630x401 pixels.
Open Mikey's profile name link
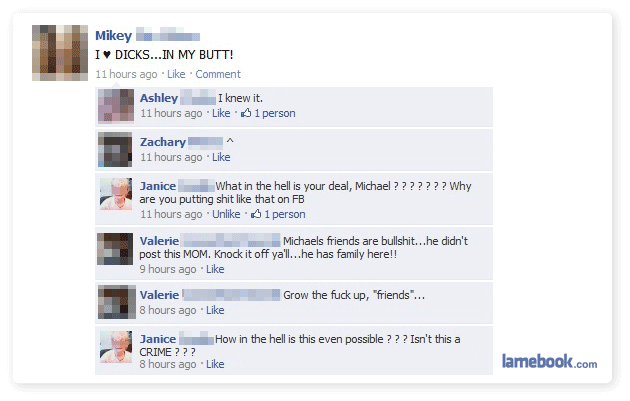[113, 36]
